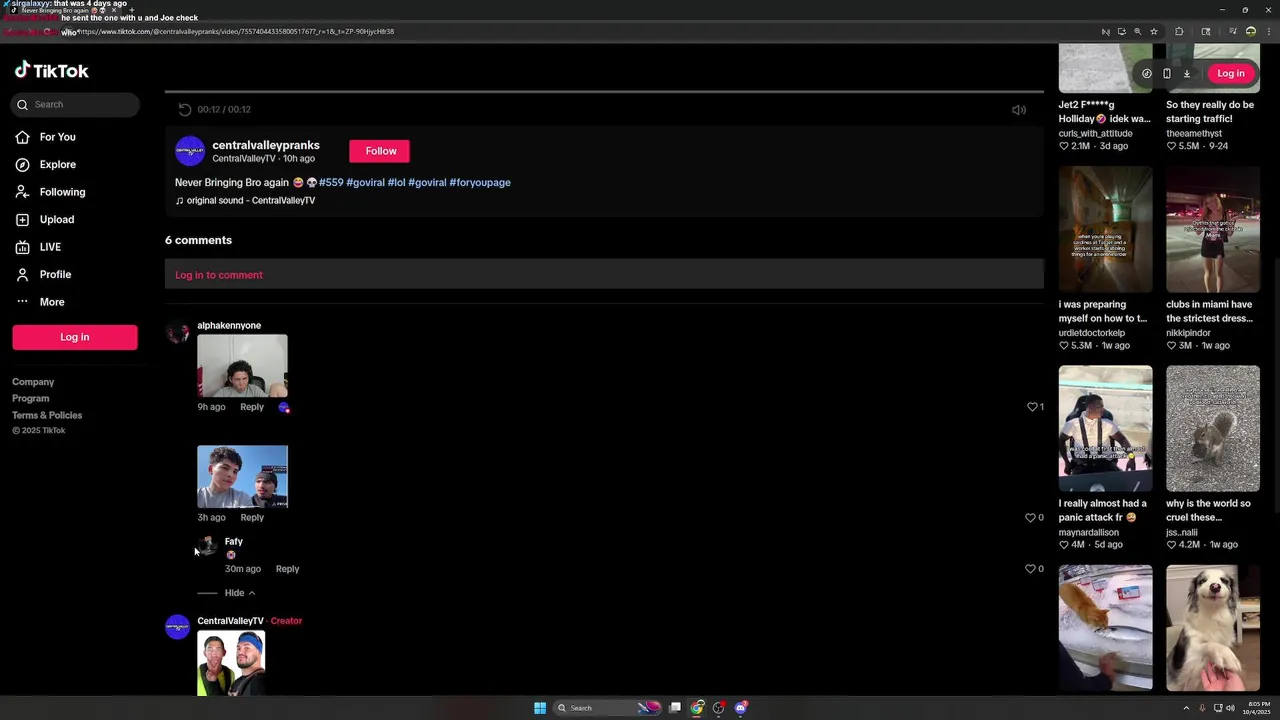Screen dimensions: 1280x720
Task: Expand the Terms & Policies footer section
Action: [x=47, y=415]
